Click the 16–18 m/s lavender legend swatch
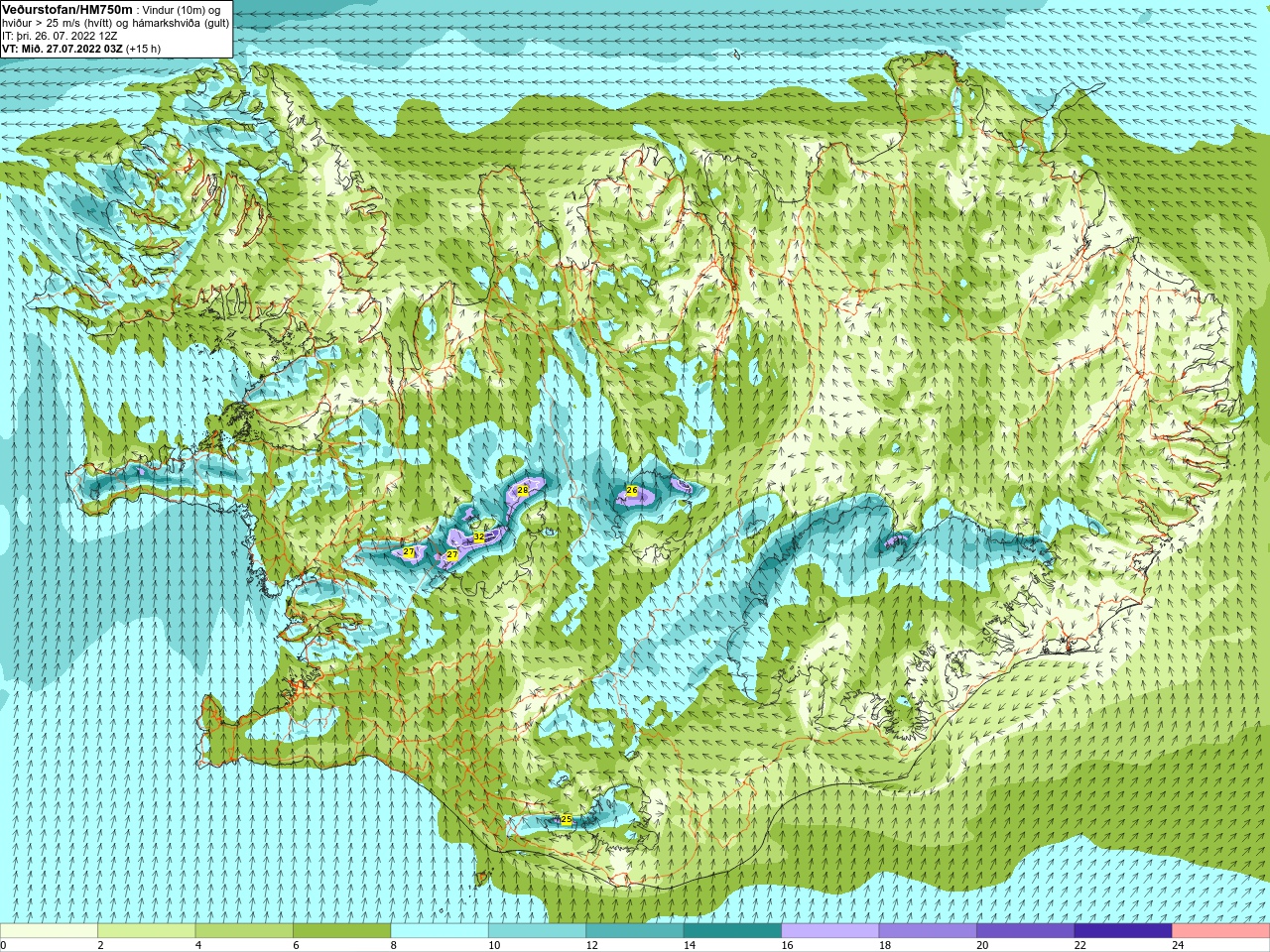 [830, 931]
